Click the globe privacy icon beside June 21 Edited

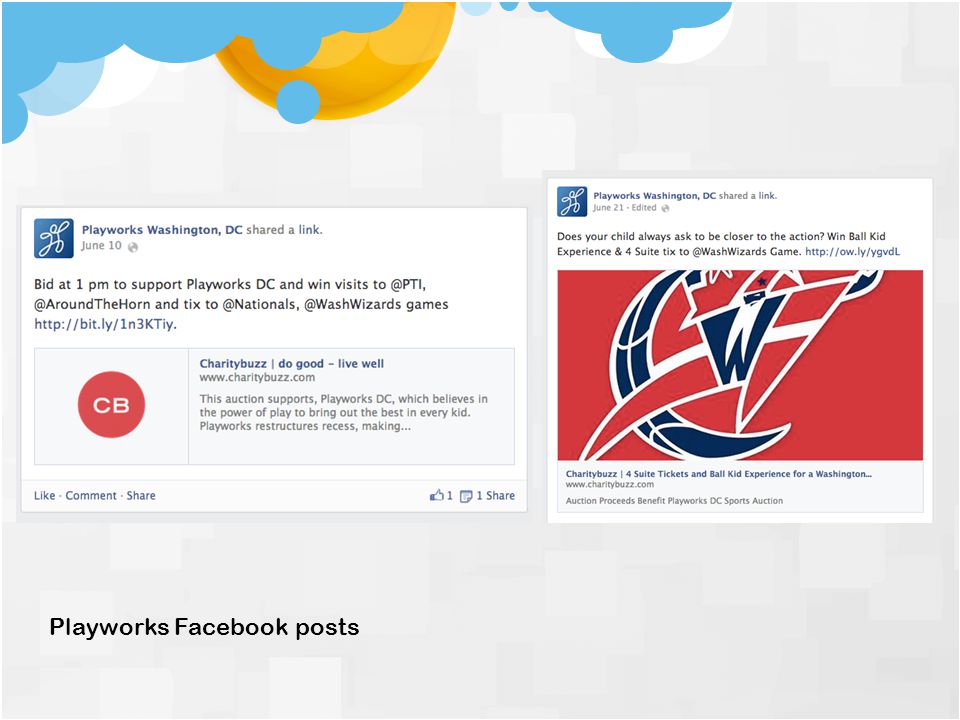pyautogui.click(x=666, y=208)
